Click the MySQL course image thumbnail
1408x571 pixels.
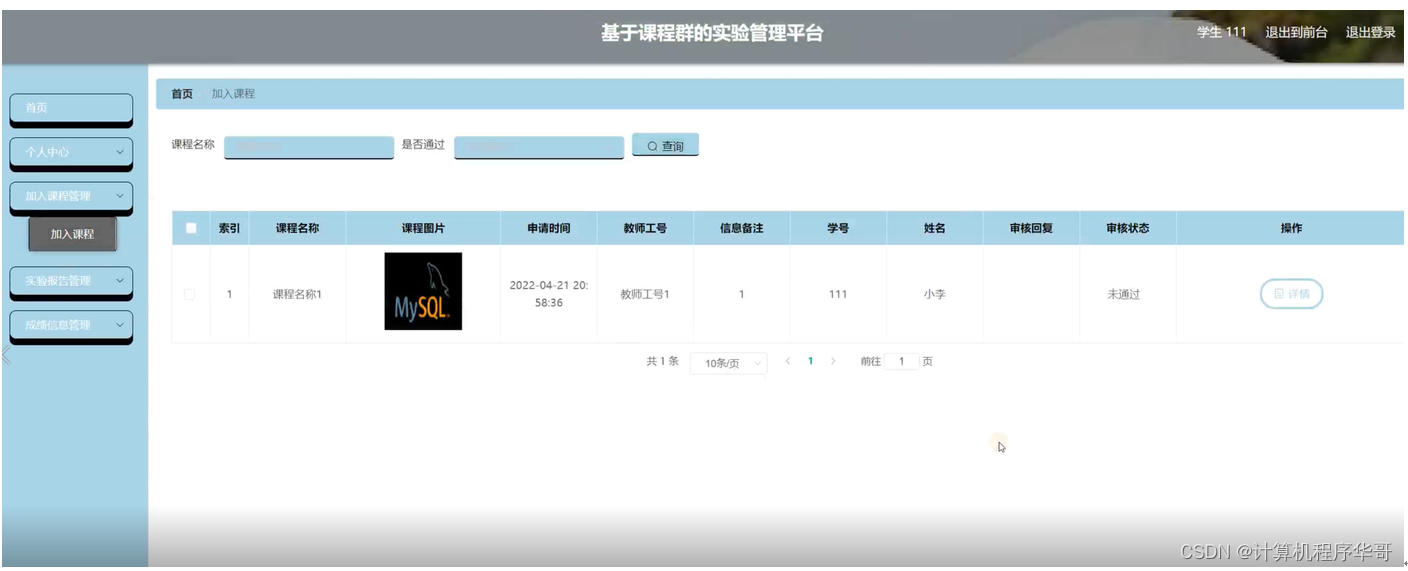423,291
